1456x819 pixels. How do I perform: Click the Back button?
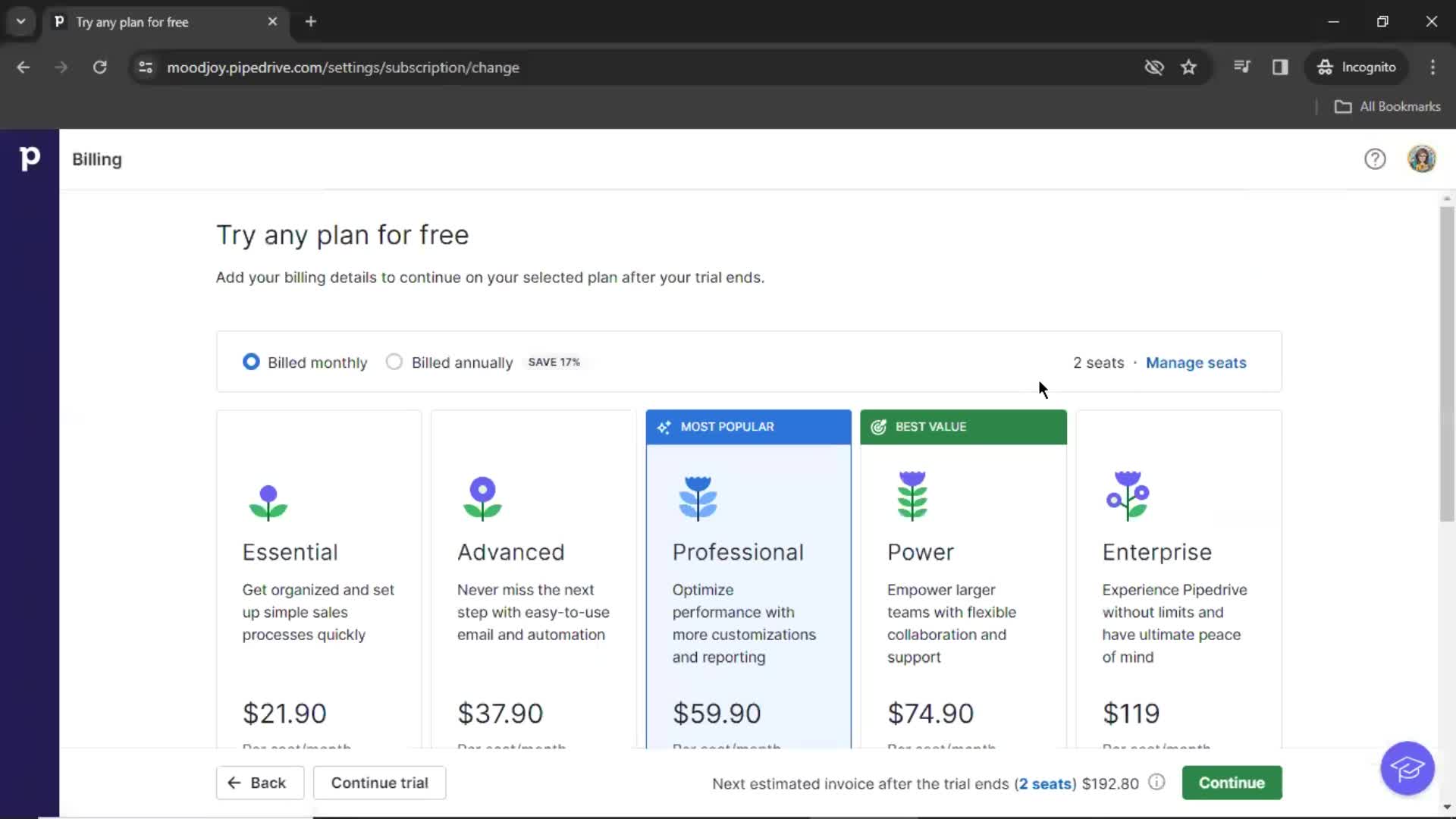point(257,782)
